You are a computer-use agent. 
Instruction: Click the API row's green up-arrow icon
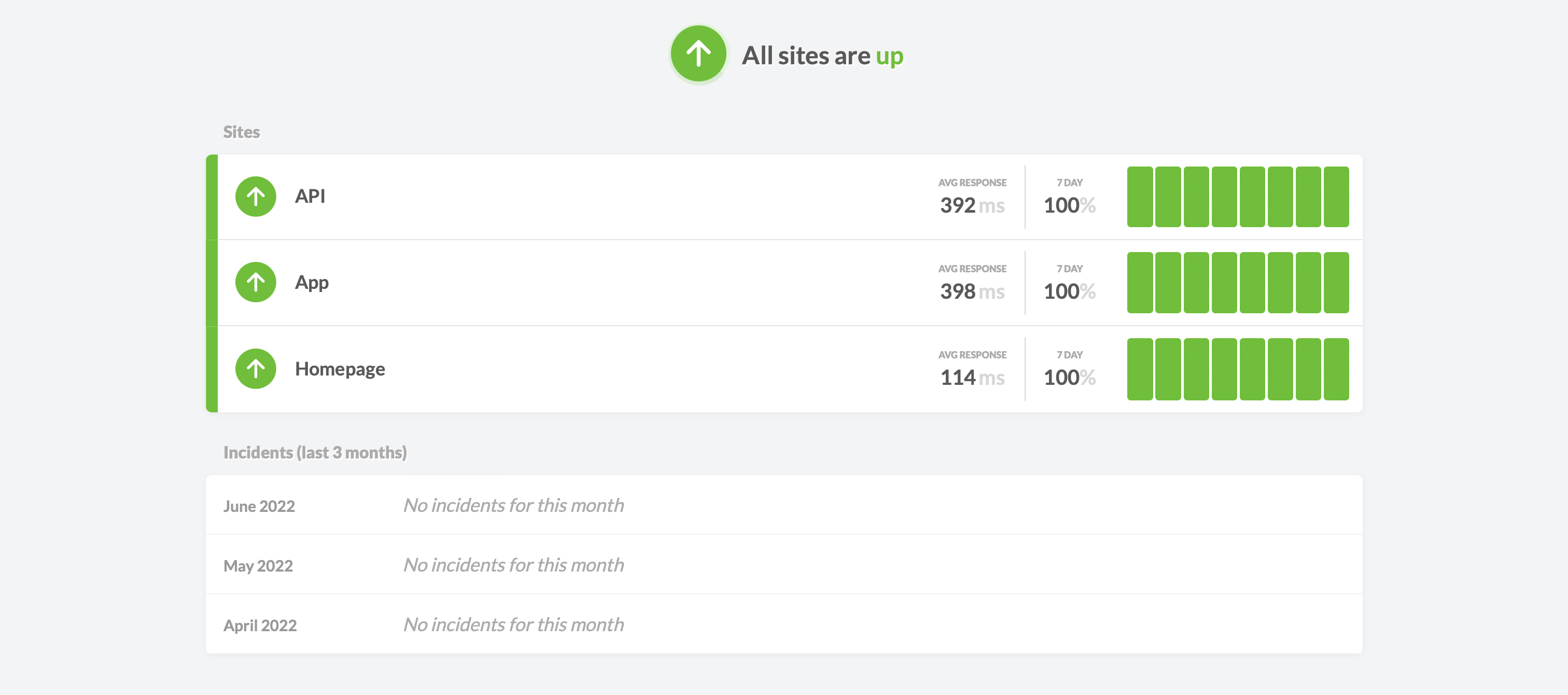pyautogui.click(x=256, y=197)
